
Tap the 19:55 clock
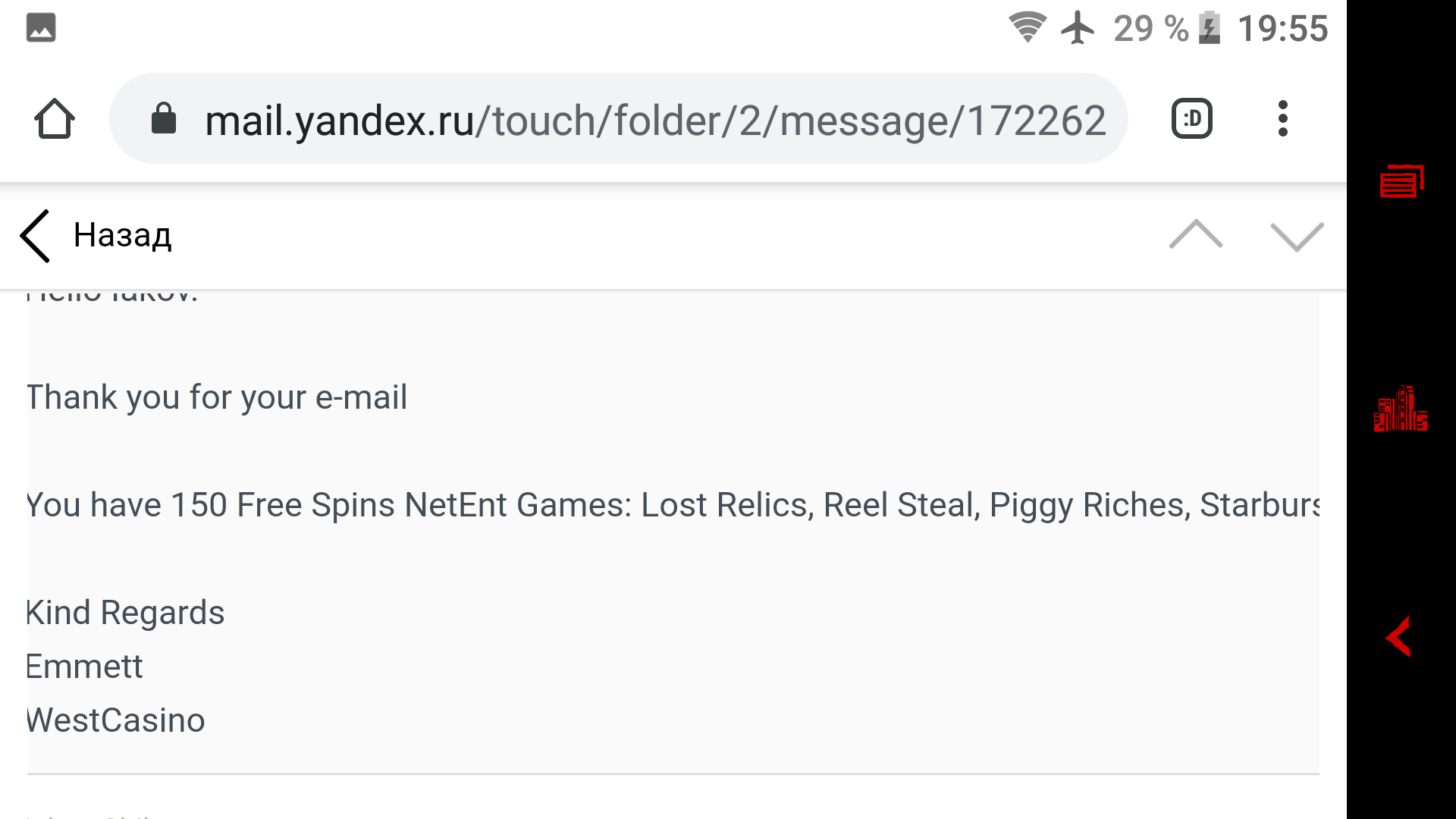click(x=1282, y=29)
